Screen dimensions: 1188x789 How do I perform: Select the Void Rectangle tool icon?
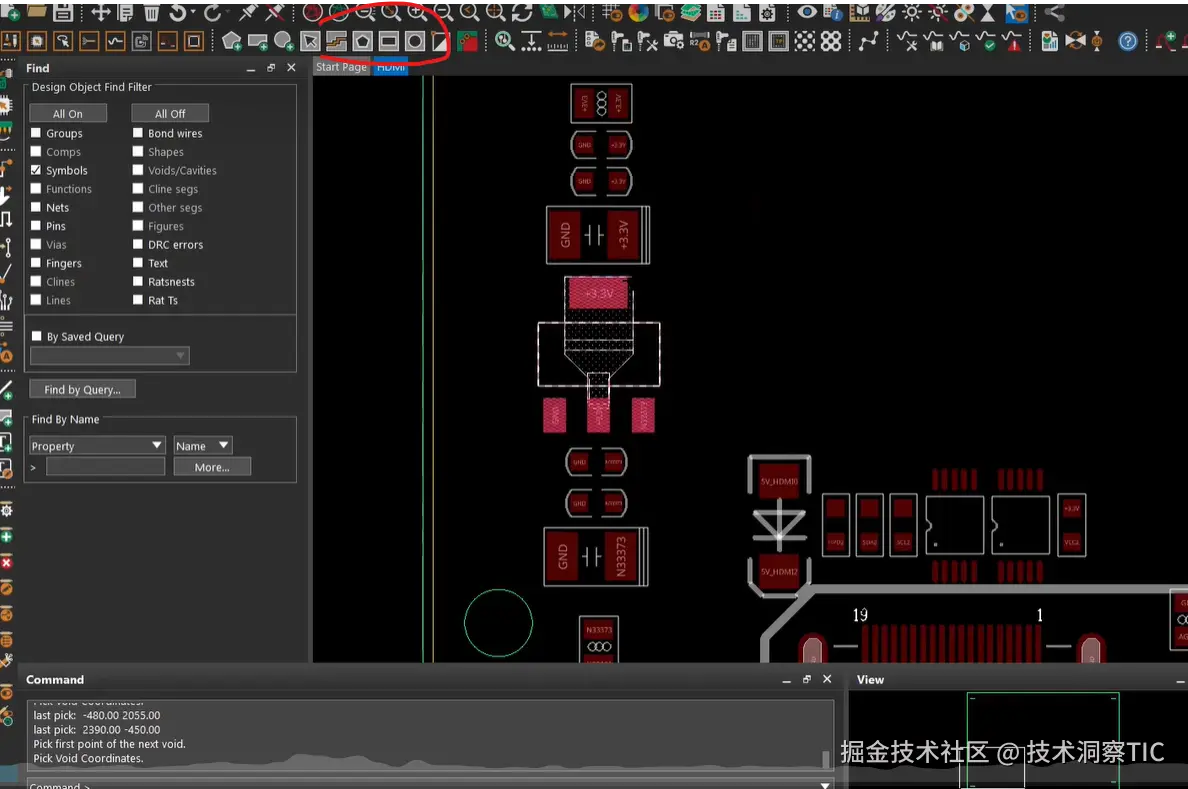[x=389, y=41]
